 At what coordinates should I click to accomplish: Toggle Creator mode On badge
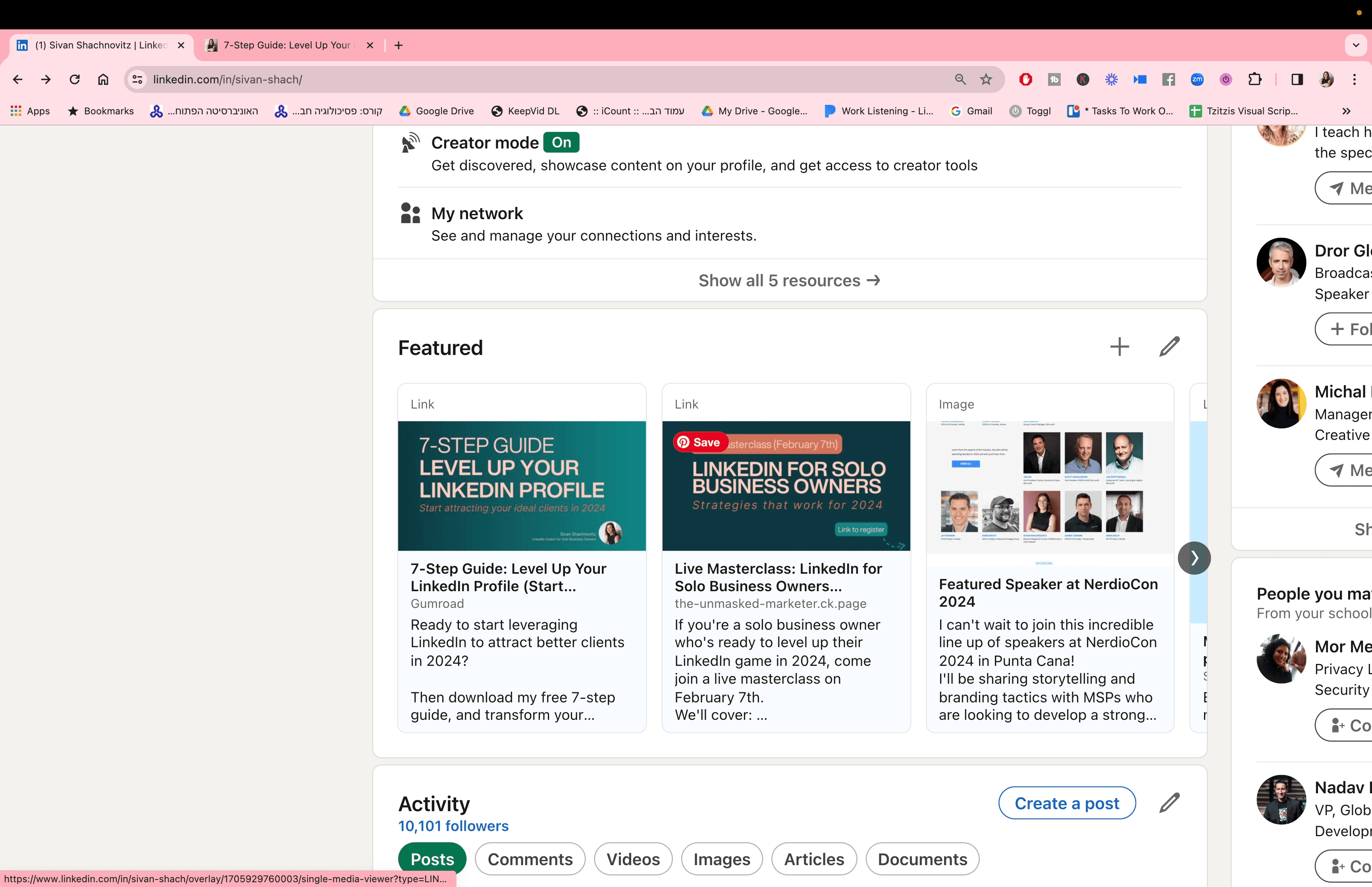click(561, 142)
